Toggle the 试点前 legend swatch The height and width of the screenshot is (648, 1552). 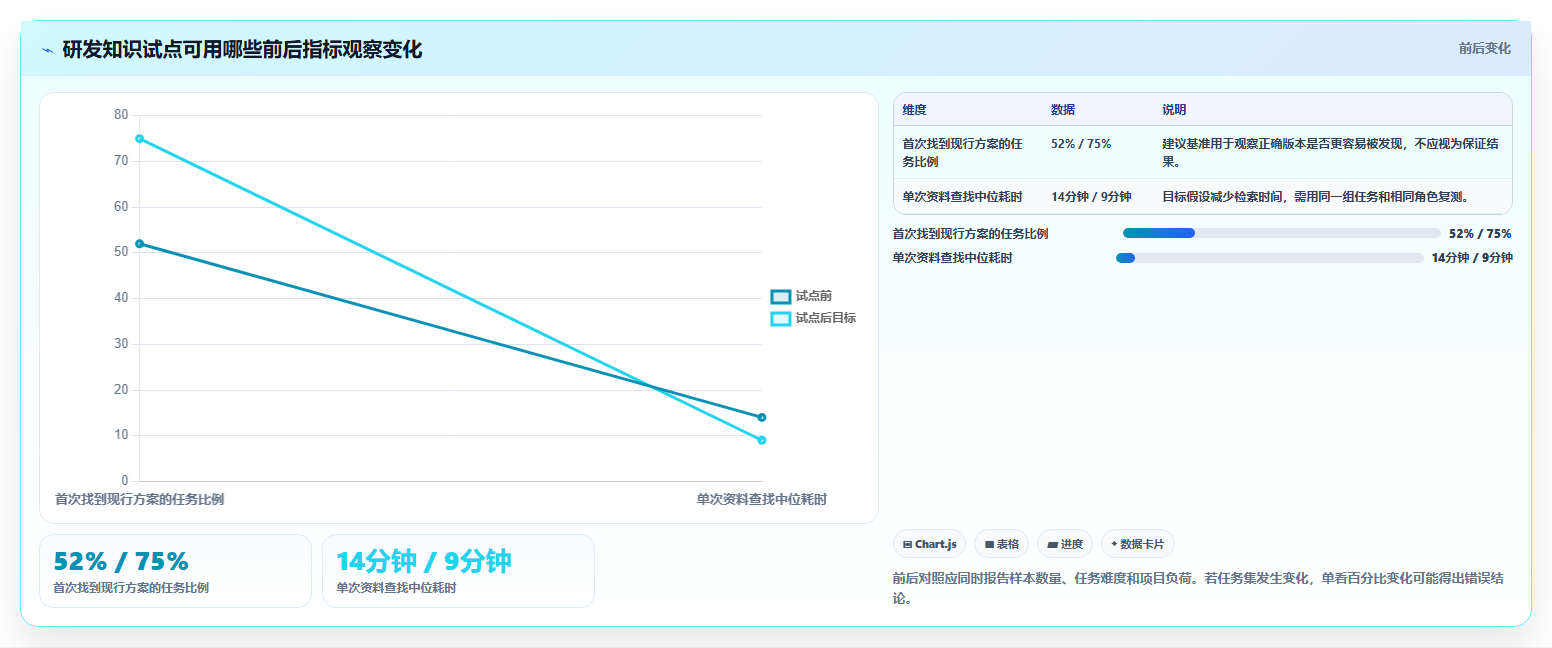781,296
